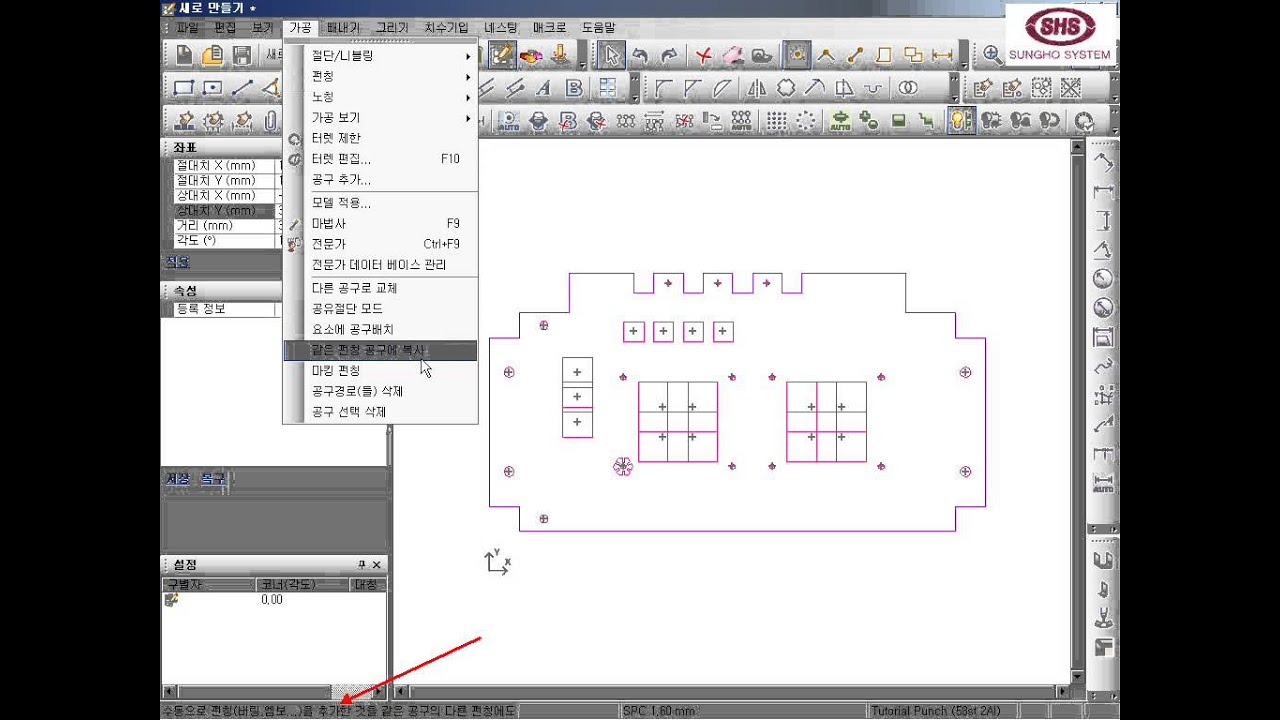Choose 터렛 편집... from the menu

[380, 159]
